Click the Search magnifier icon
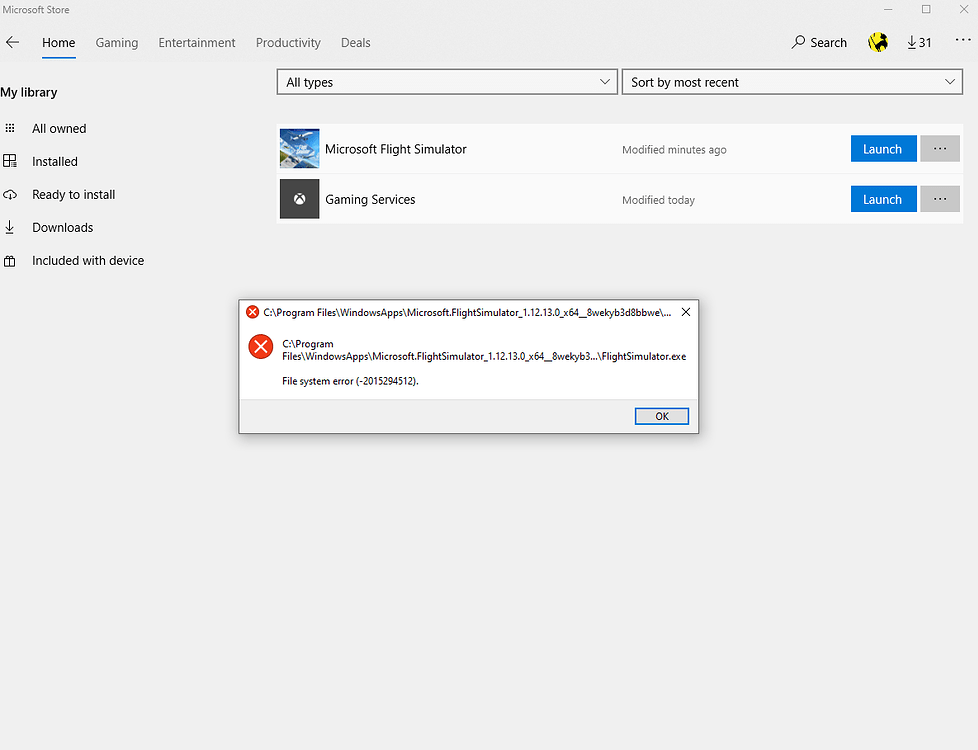The width and height of the screenshot is (978, 750). [x=798, y=42]
